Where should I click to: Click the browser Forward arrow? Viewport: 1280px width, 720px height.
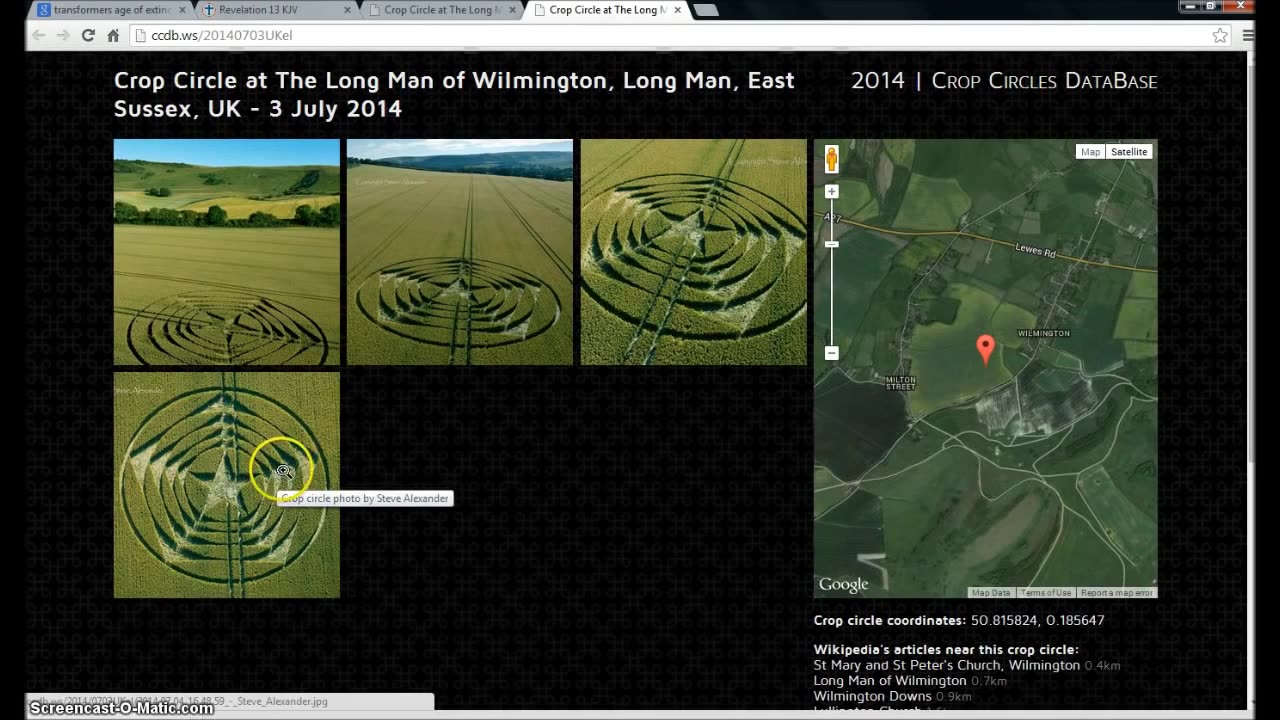63,35
